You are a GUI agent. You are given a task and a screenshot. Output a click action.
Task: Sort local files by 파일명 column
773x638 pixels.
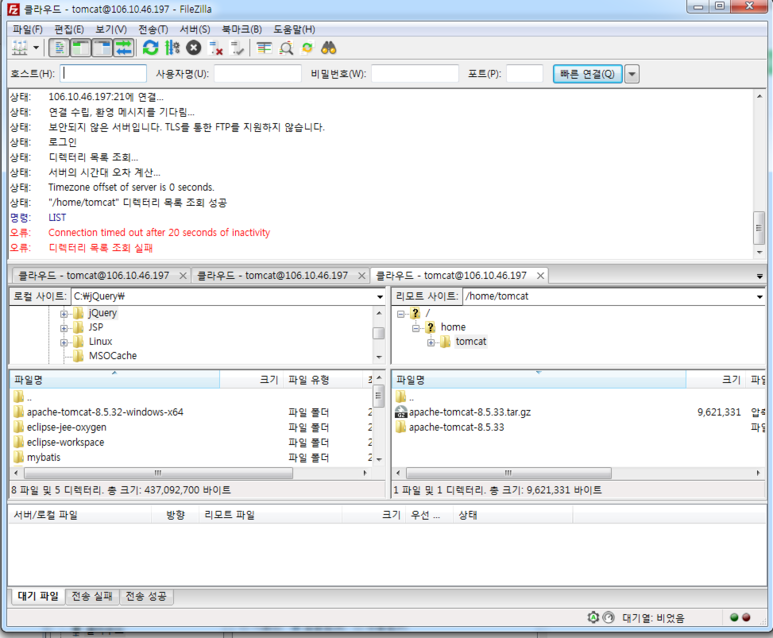click(x=114, y=380)
